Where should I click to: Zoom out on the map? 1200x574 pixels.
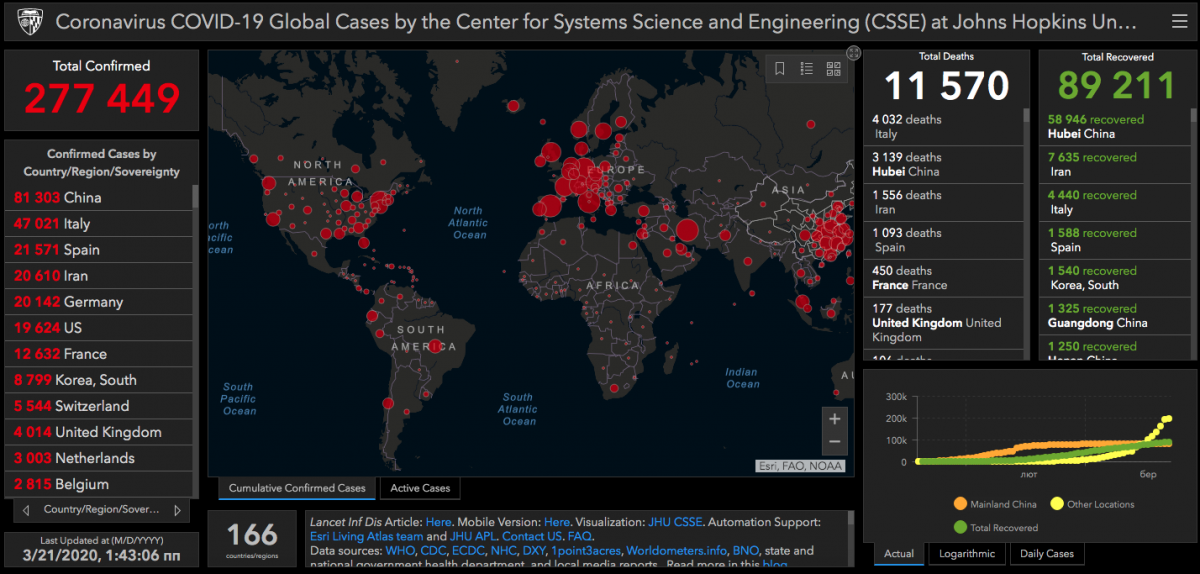[x=834, y=442]
